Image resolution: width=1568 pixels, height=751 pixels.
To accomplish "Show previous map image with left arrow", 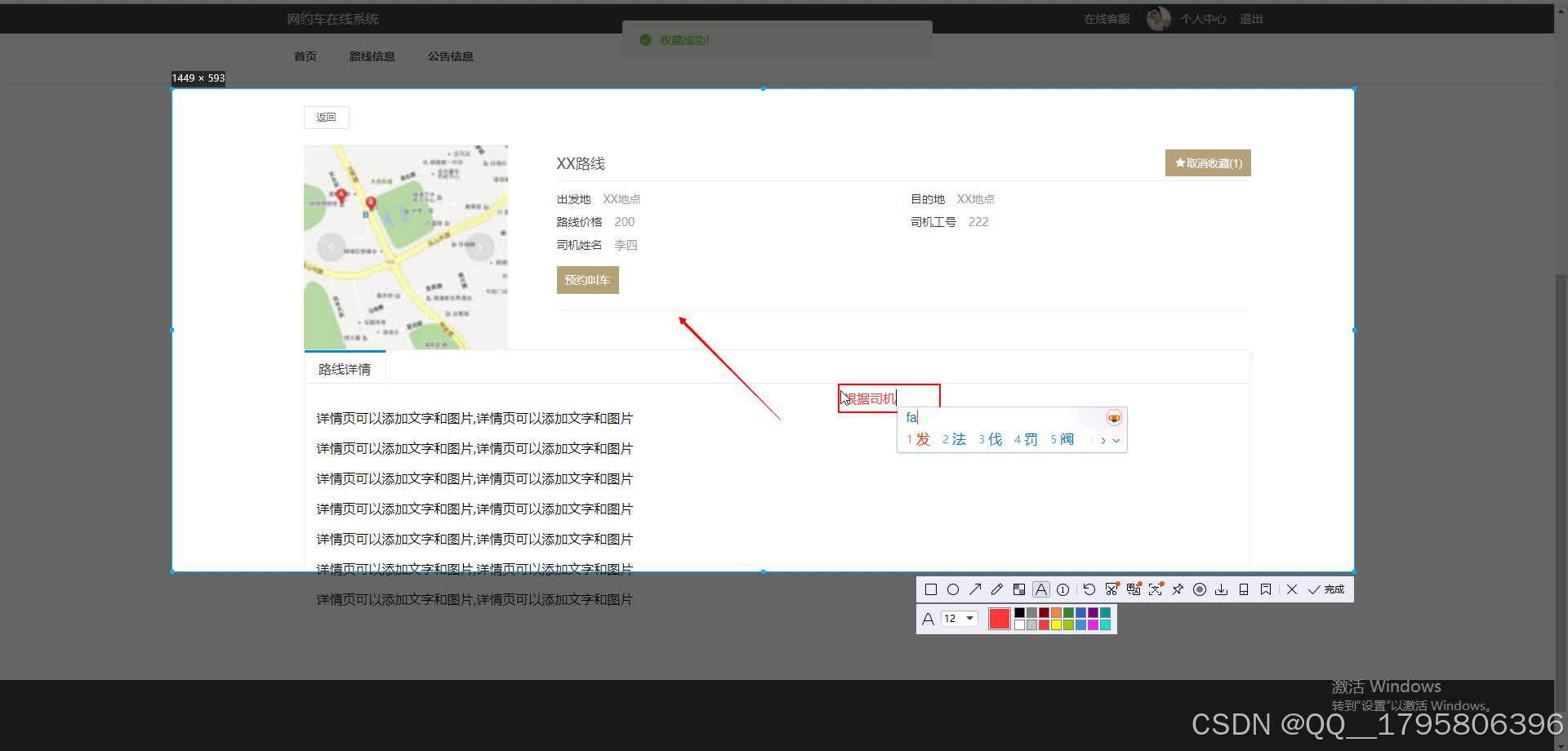I will click(331, 246).
